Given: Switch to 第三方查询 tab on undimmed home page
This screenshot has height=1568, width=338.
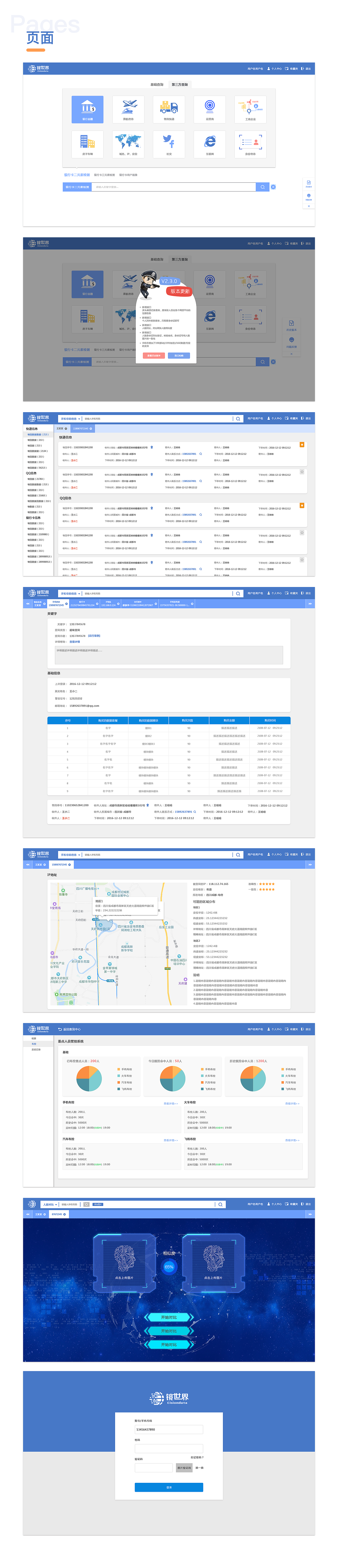Looking at the screenshot, I should 180,85.
